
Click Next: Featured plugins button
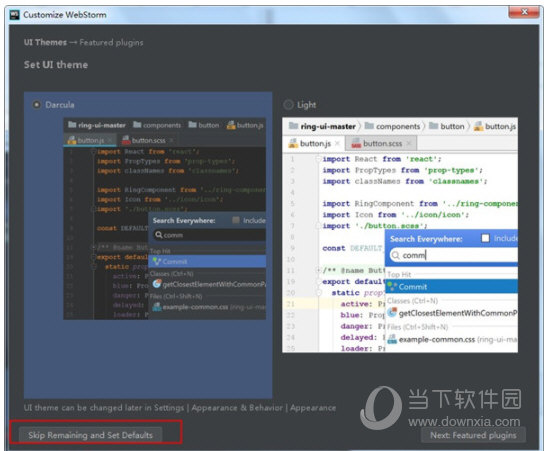473,435
